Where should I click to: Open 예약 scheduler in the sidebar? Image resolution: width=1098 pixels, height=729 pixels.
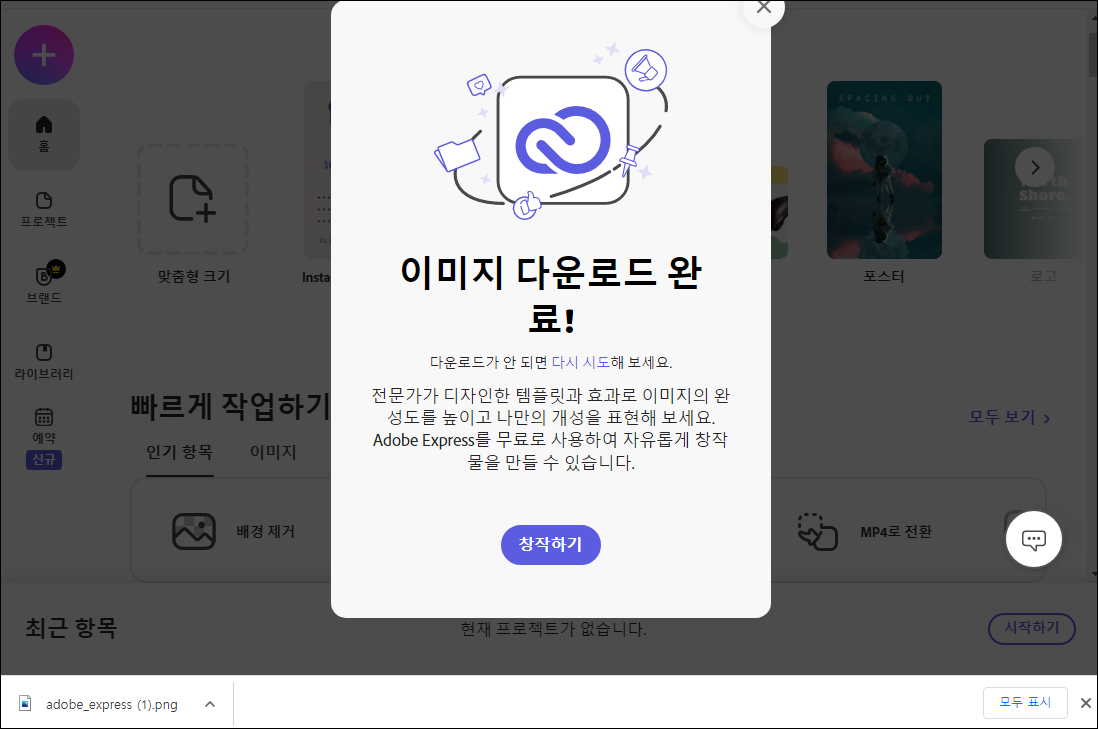point(44,426)
